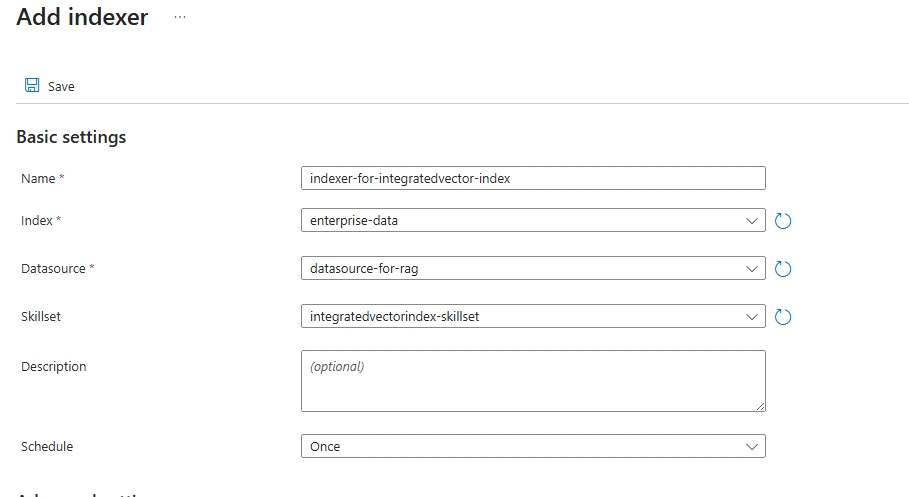Click the Description field label

click(x=54, y=367)
